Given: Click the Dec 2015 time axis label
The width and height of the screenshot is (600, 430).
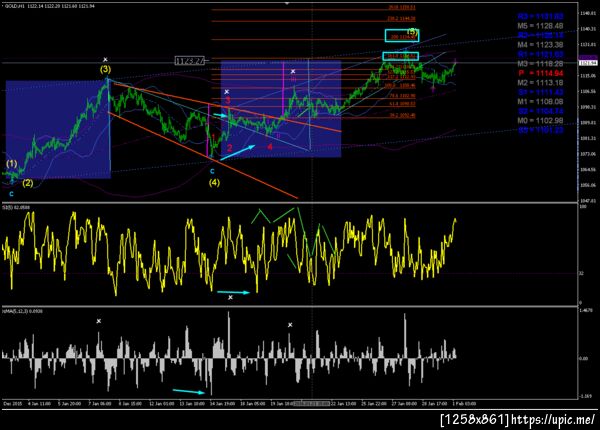Looking at the screenshot, I should [x=13, y=404].
